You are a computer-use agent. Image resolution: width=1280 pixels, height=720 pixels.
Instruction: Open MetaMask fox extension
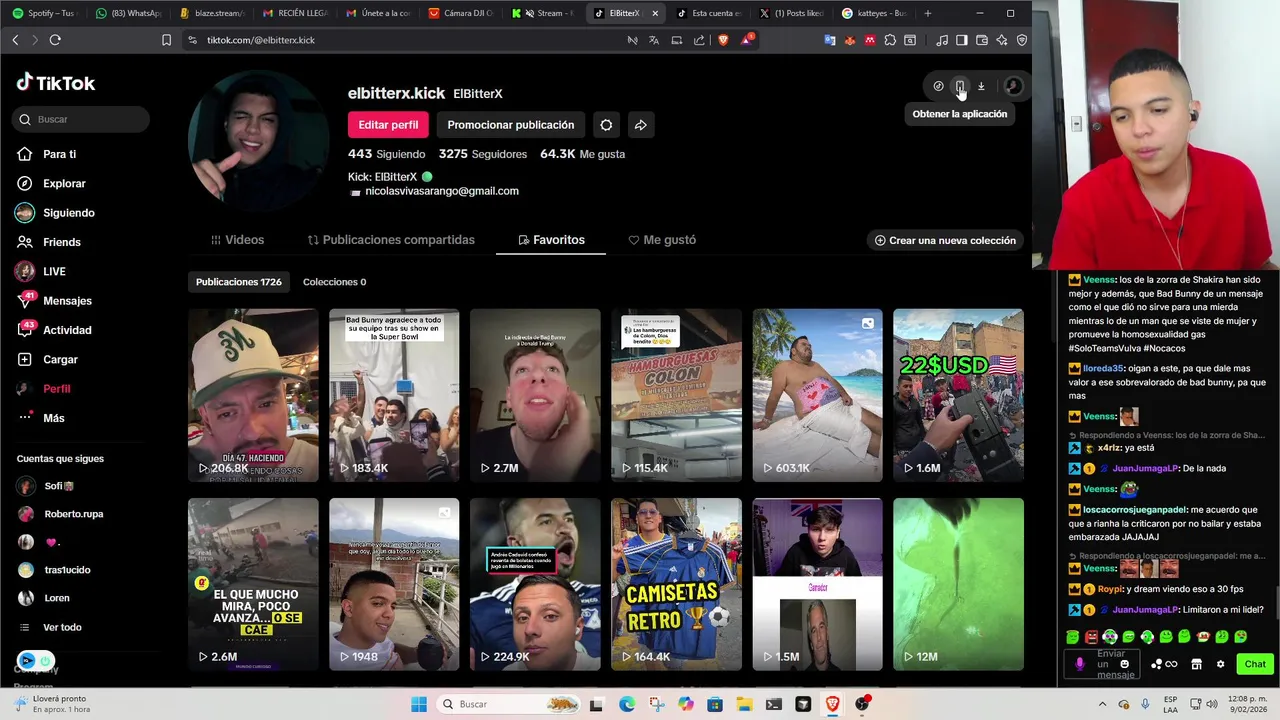coord(850,40)
